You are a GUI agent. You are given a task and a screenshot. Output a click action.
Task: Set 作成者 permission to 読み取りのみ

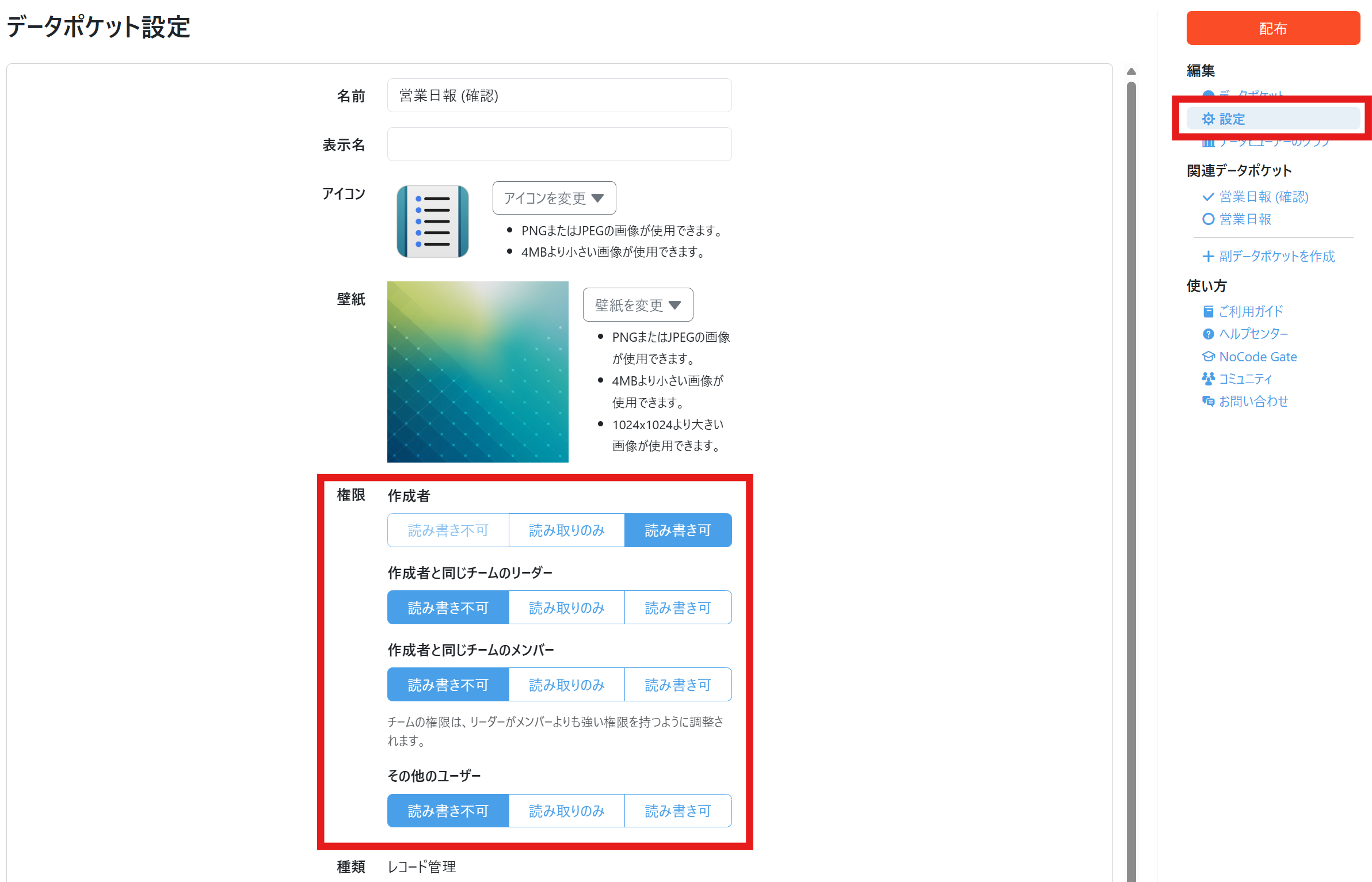[566, 530]
